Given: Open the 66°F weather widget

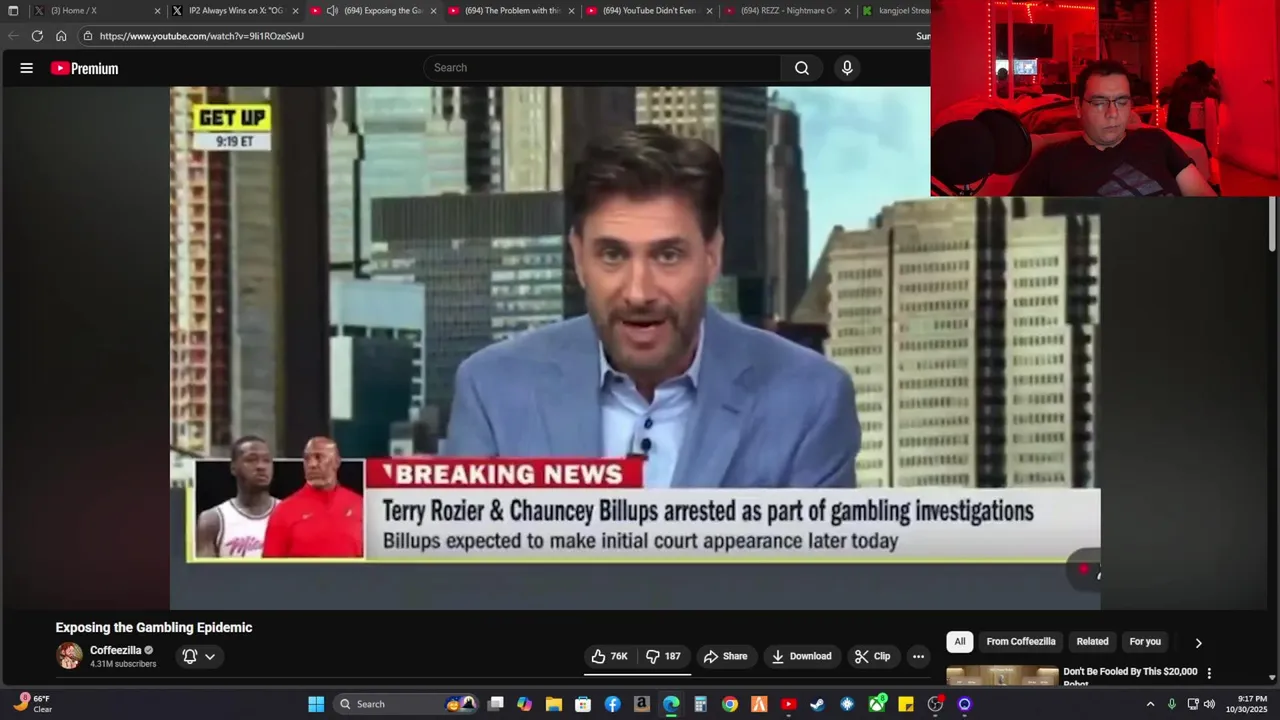Looking at the screenshot, I should tap(33, 704).
